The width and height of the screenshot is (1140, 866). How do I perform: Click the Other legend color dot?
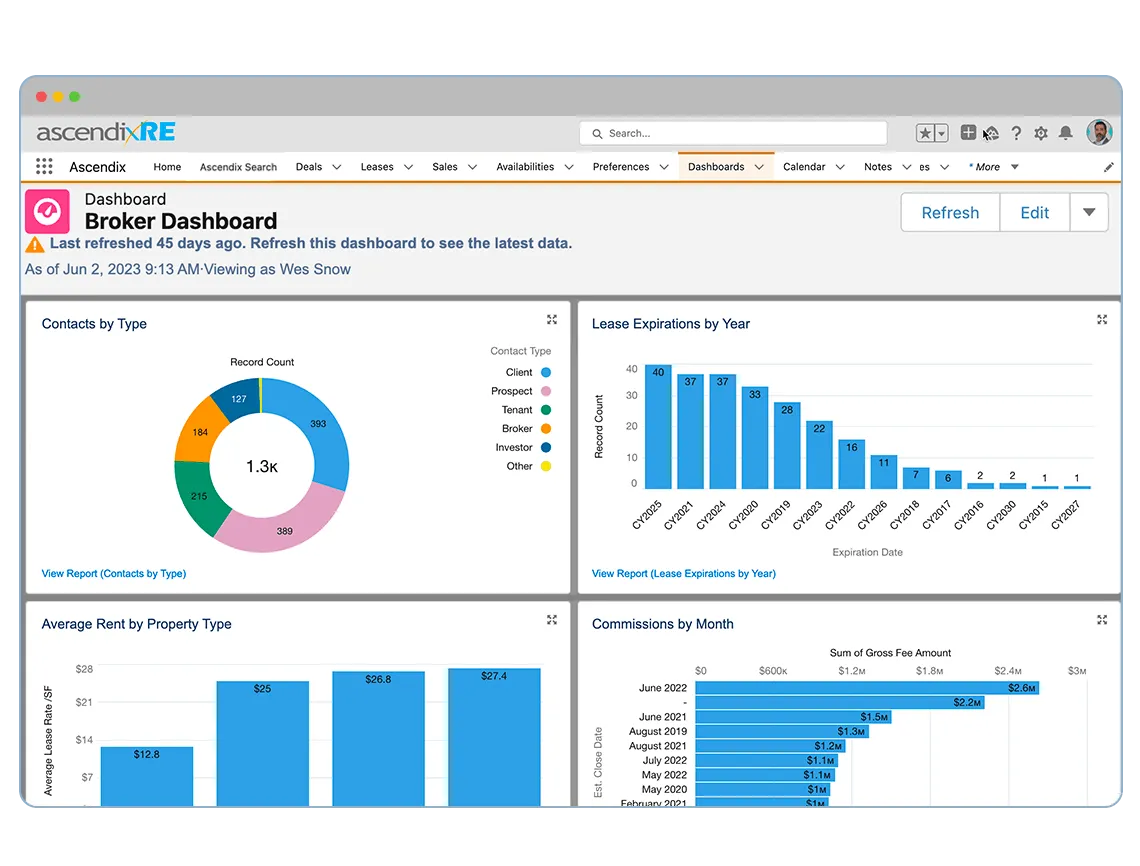pyautogui.click(x=546, y=466)
